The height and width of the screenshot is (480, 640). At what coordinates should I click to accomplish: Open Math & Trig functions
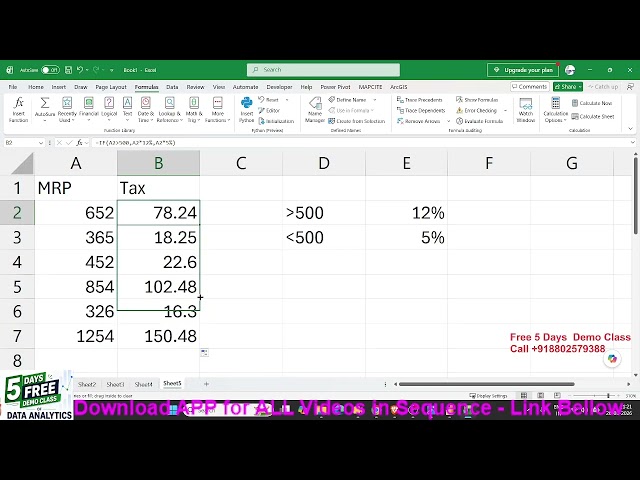point(194,109)
